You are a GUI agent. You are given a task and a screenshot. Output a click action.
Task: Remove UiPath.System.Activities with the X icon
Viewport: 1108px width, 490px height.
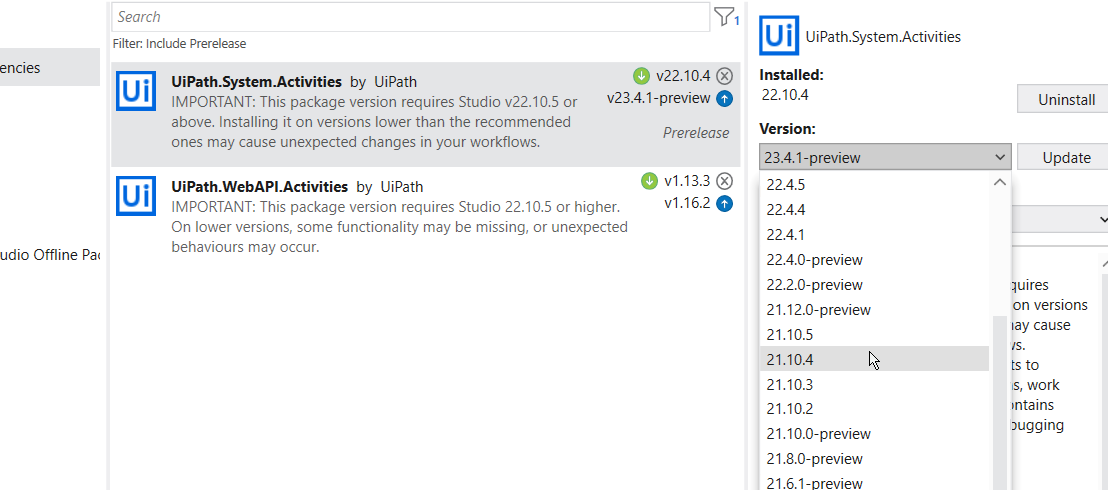(724, 76)
